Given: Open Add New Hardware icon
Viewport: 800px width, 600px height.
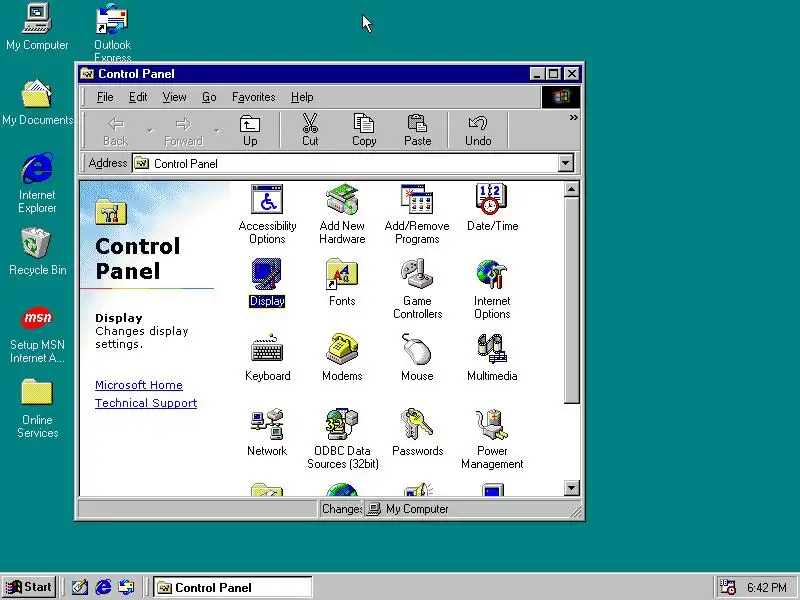Looking at the screenshot, I should click(x=342, y=214).
